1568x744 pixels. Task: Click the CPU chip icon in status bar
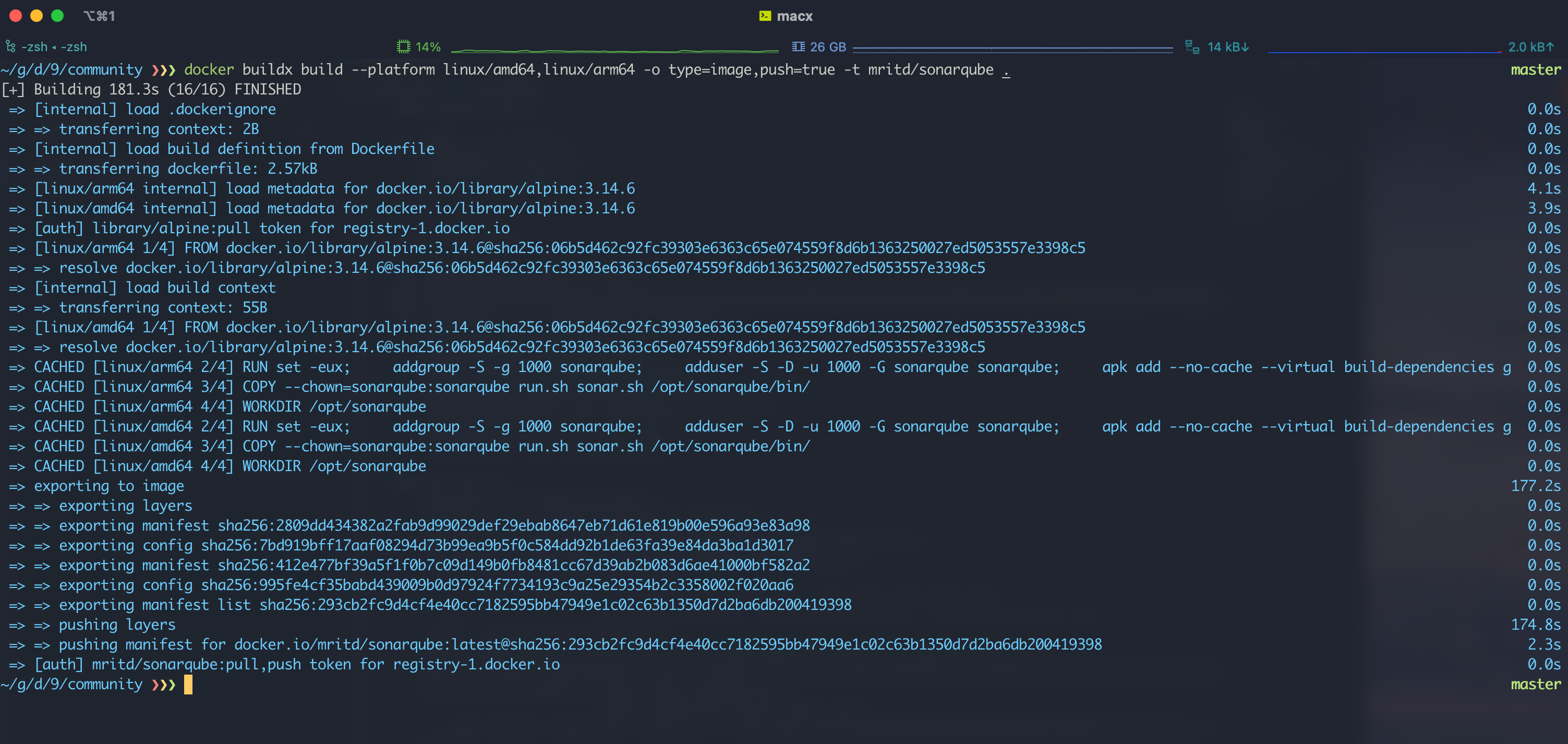403,47
